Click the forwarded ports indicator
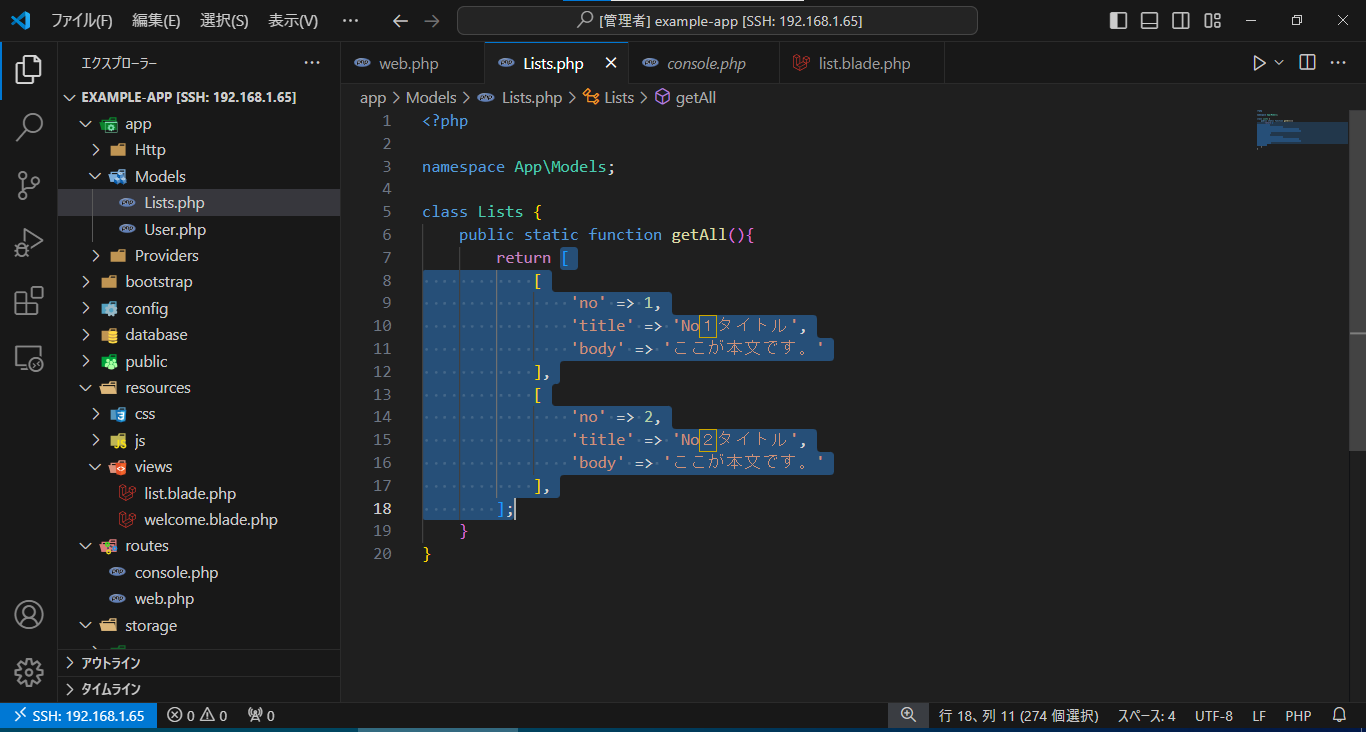Image resolution: width=1366 pixels, height=732 pixels. coord(261,716)
